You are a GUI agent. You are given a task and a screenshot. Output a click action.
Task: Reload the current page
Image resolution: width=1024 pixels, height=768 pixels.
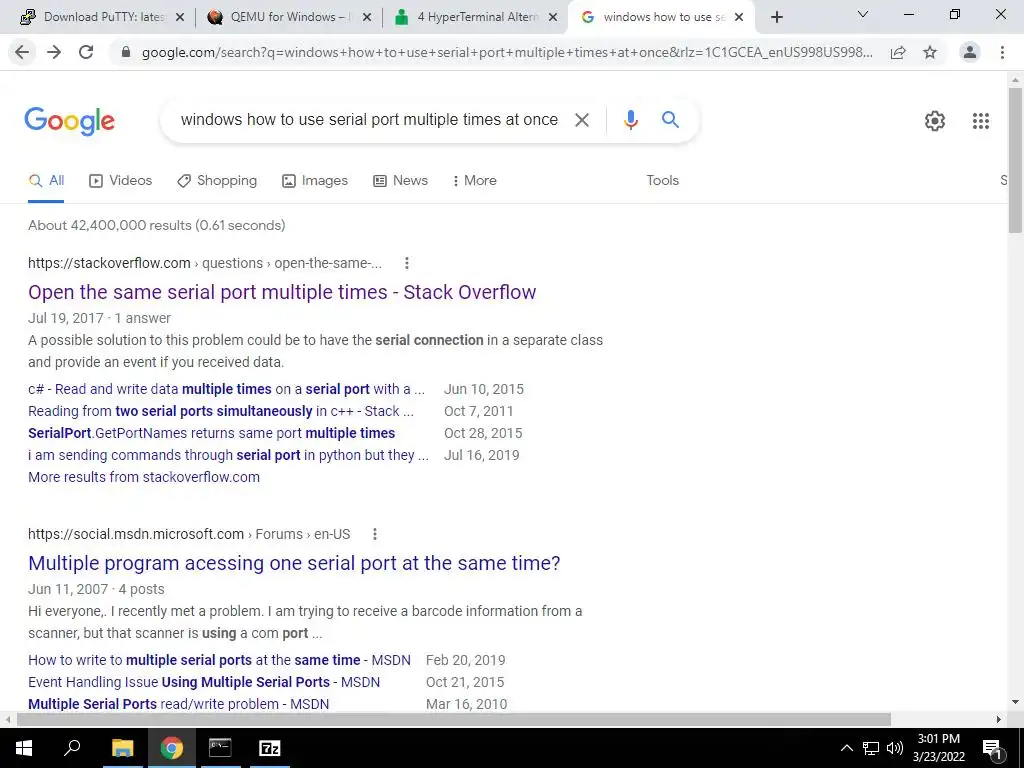pos(86,52)
